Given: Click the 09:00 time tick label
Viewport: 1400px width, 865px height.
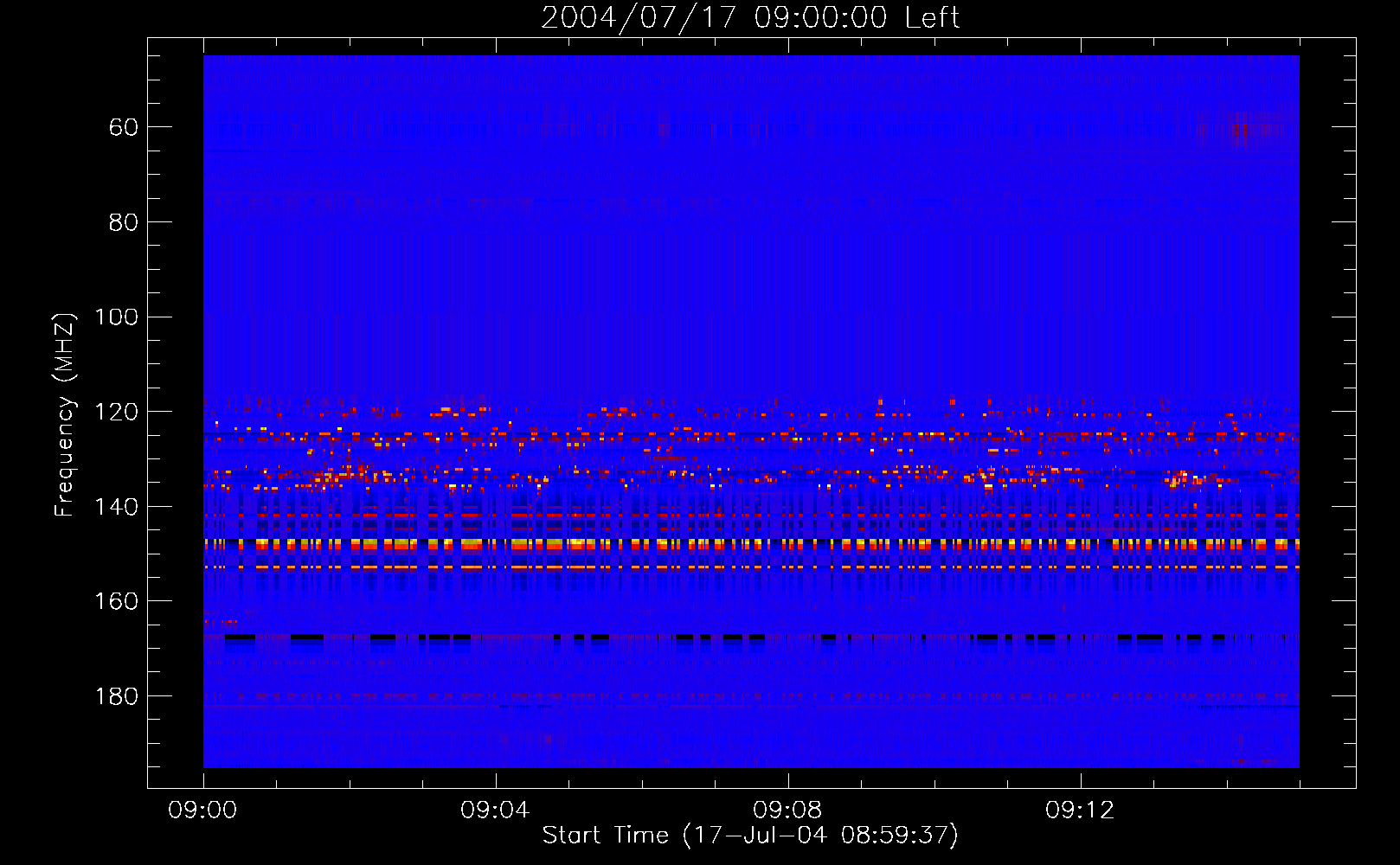Looking at the screenshot, I should pyautogui.click(x=202, y=811).
